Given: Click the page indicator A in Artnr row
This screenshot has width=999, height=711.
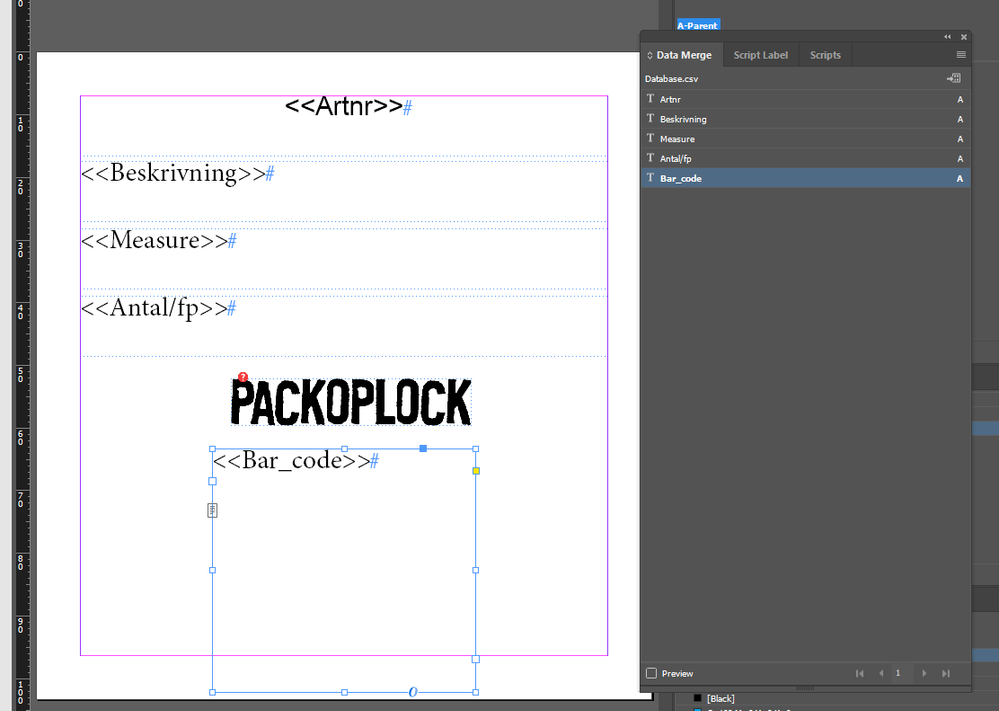Looking at the screenshot, I should pyautogui.click(x=960, y=99).
